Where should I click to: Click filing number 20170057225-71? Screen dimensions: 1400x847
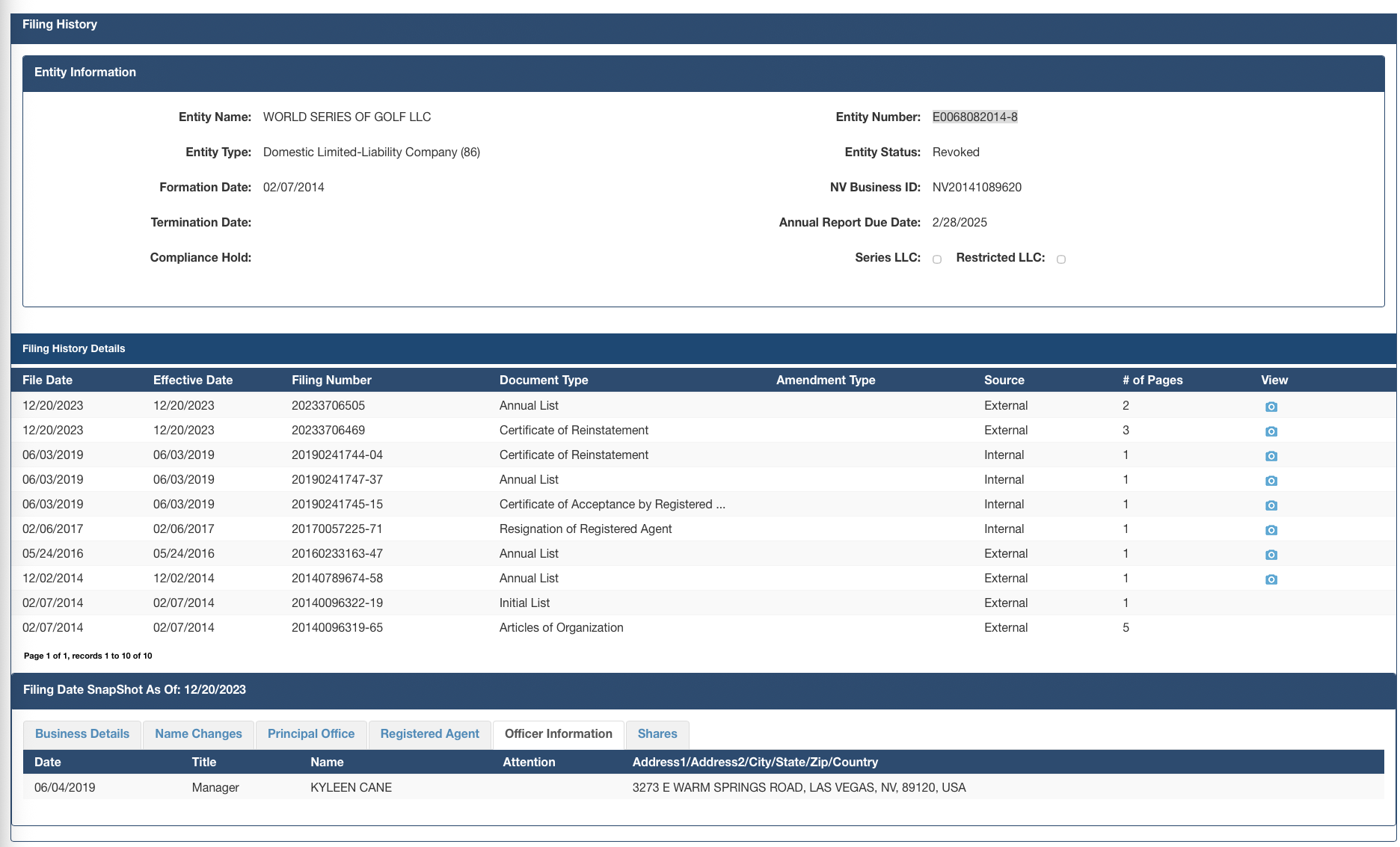[x=337, y=529]
